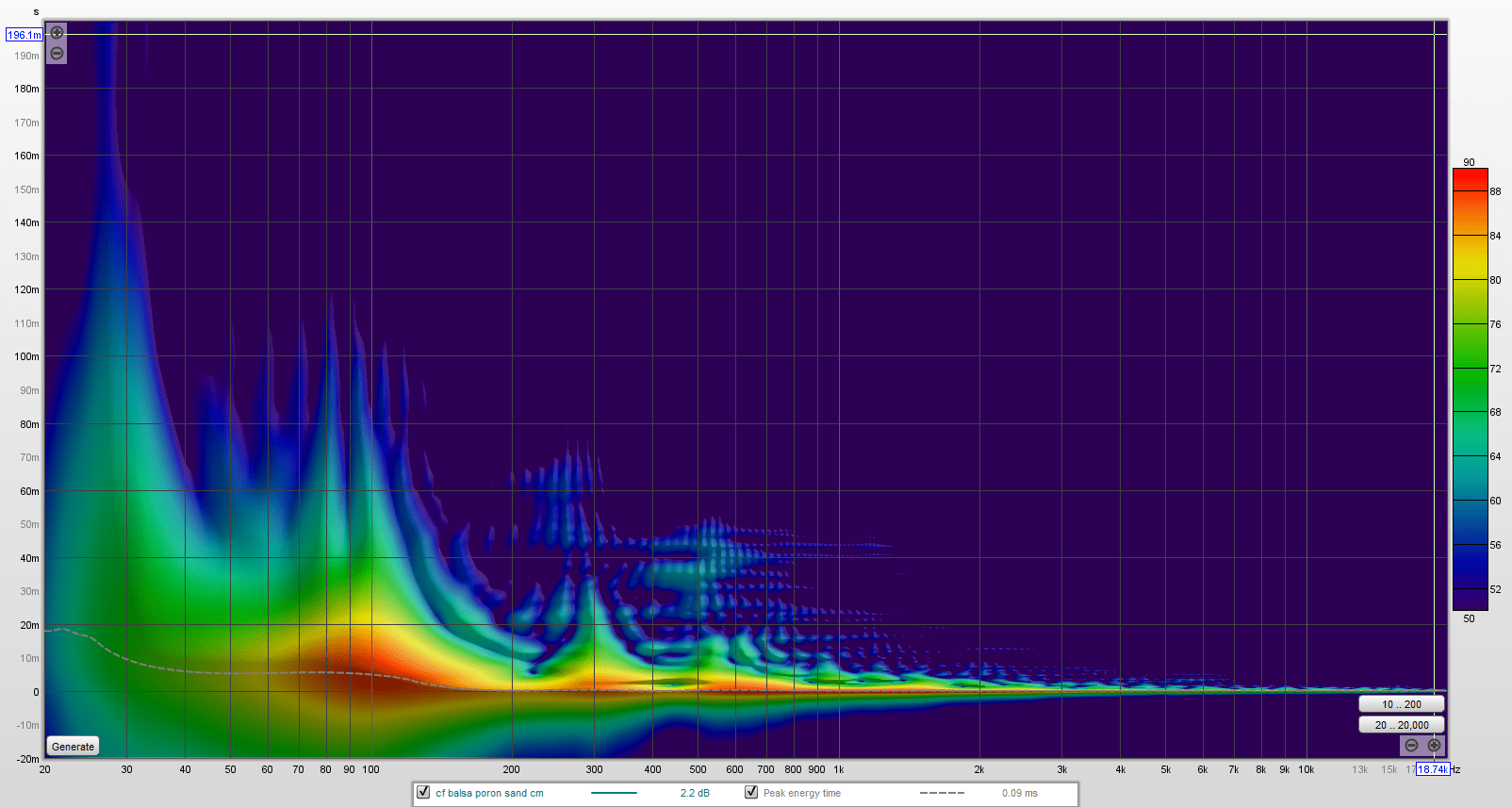Set frequency range to 20 .. 20,000
This screenshot has width=1512, height=807.
[x=1402, y=725]
